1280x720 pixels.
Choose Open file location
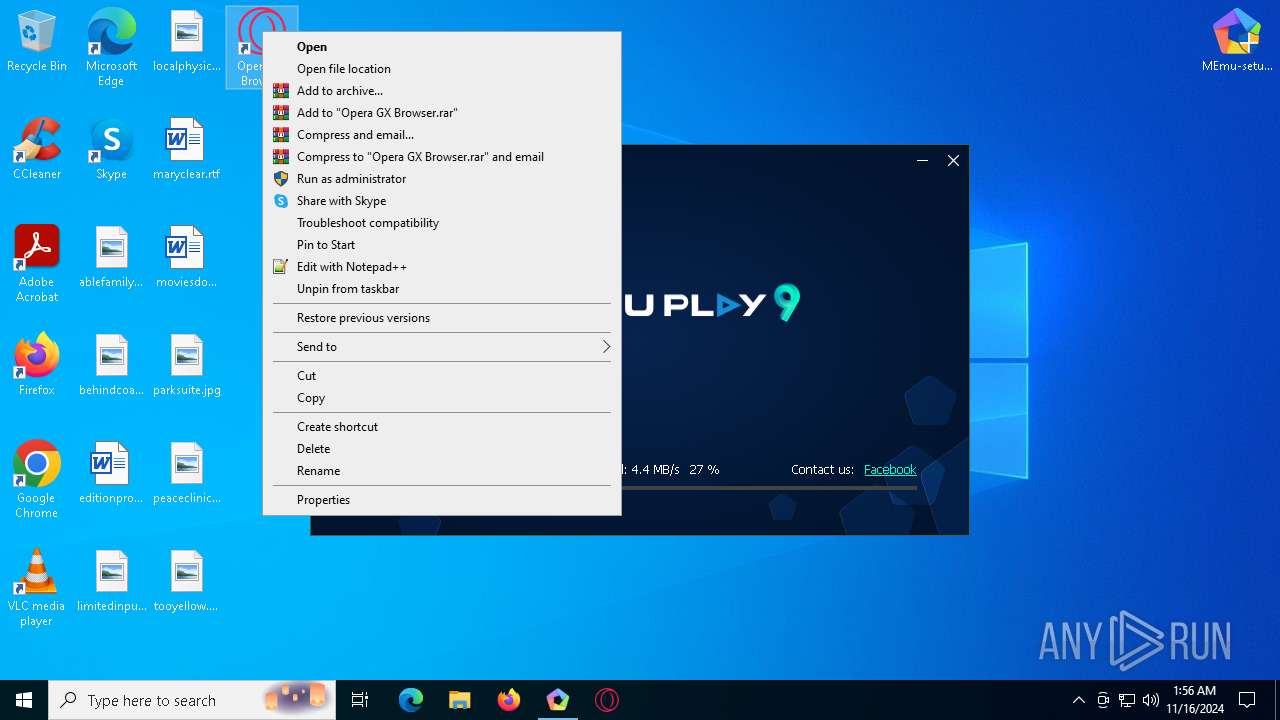tap(441, 69)
